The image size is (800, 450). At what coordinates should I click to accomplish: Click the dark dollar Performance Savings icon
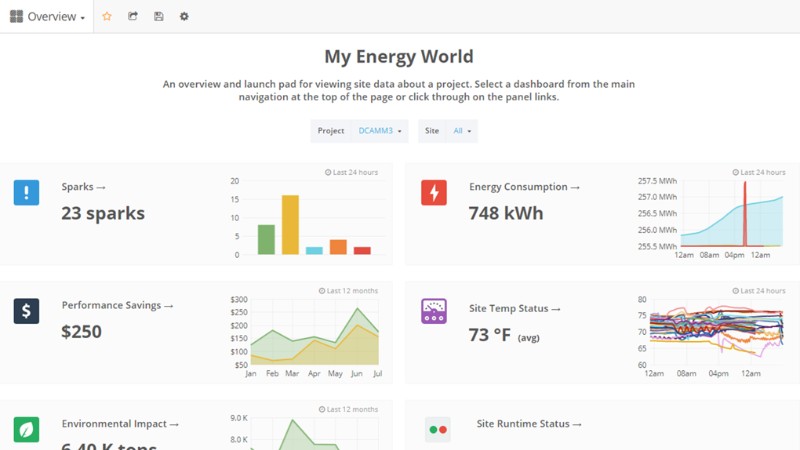26,311
